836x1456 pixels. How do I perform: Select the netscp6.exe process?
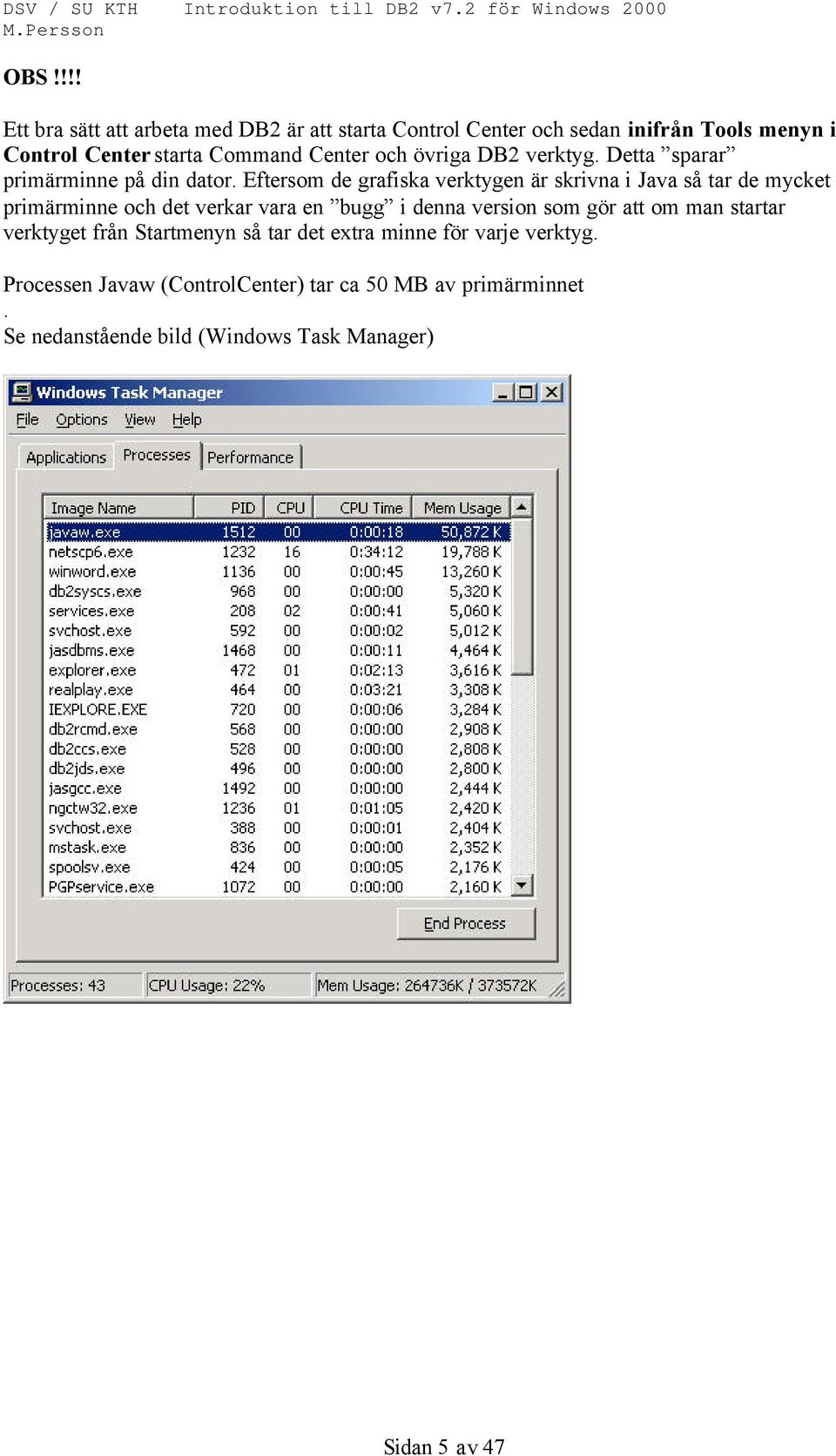[277, 552]
